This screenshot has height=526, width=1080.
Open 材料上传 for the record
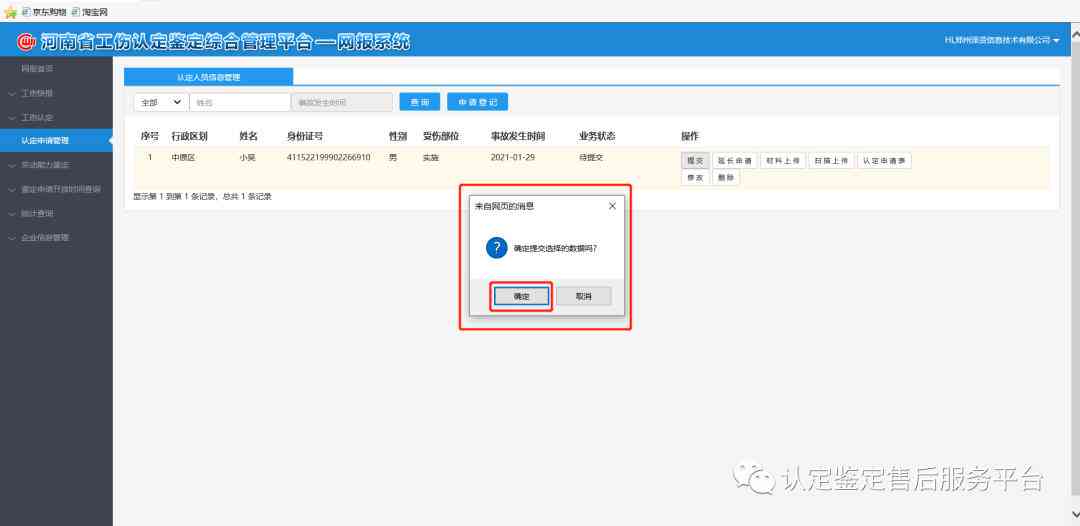(x=782, y=160)
